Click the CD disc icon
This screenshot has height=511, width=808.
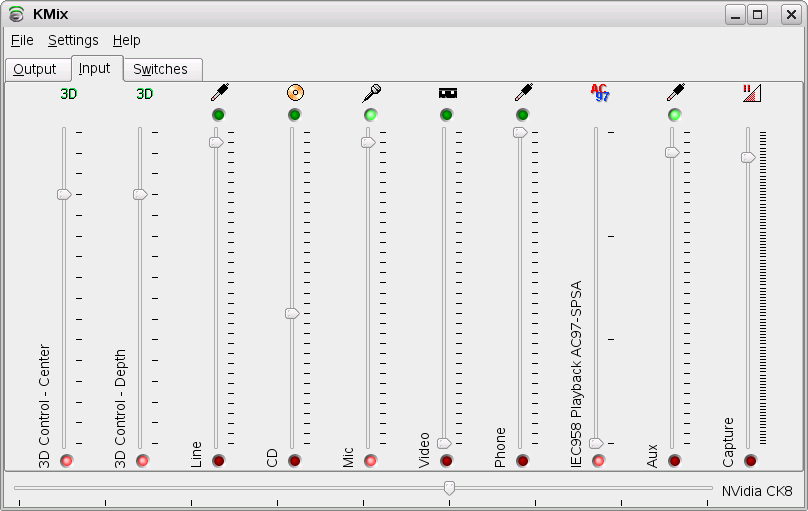point(295,93)
